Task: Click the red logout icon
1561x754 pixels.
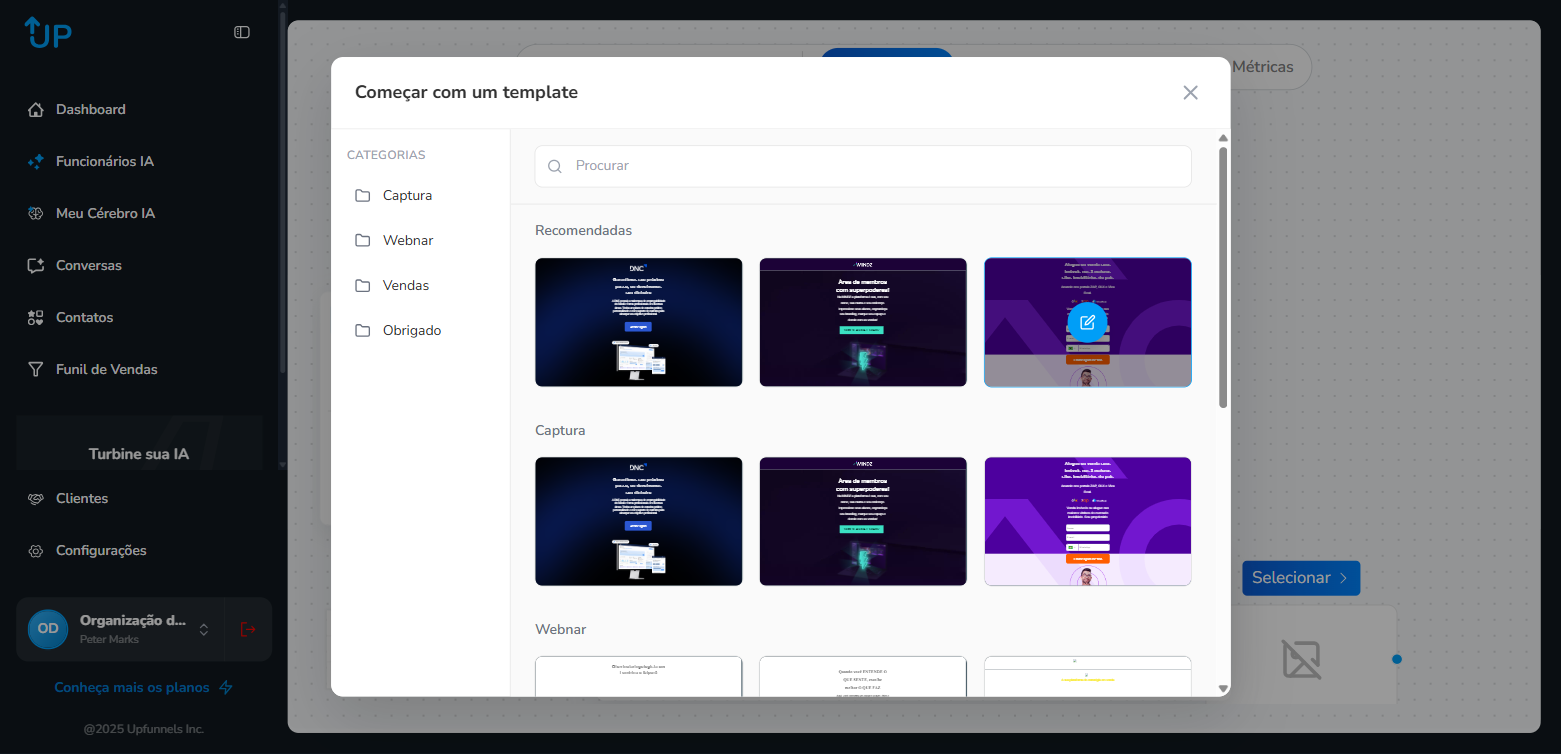Action: (x=248, y=629)
